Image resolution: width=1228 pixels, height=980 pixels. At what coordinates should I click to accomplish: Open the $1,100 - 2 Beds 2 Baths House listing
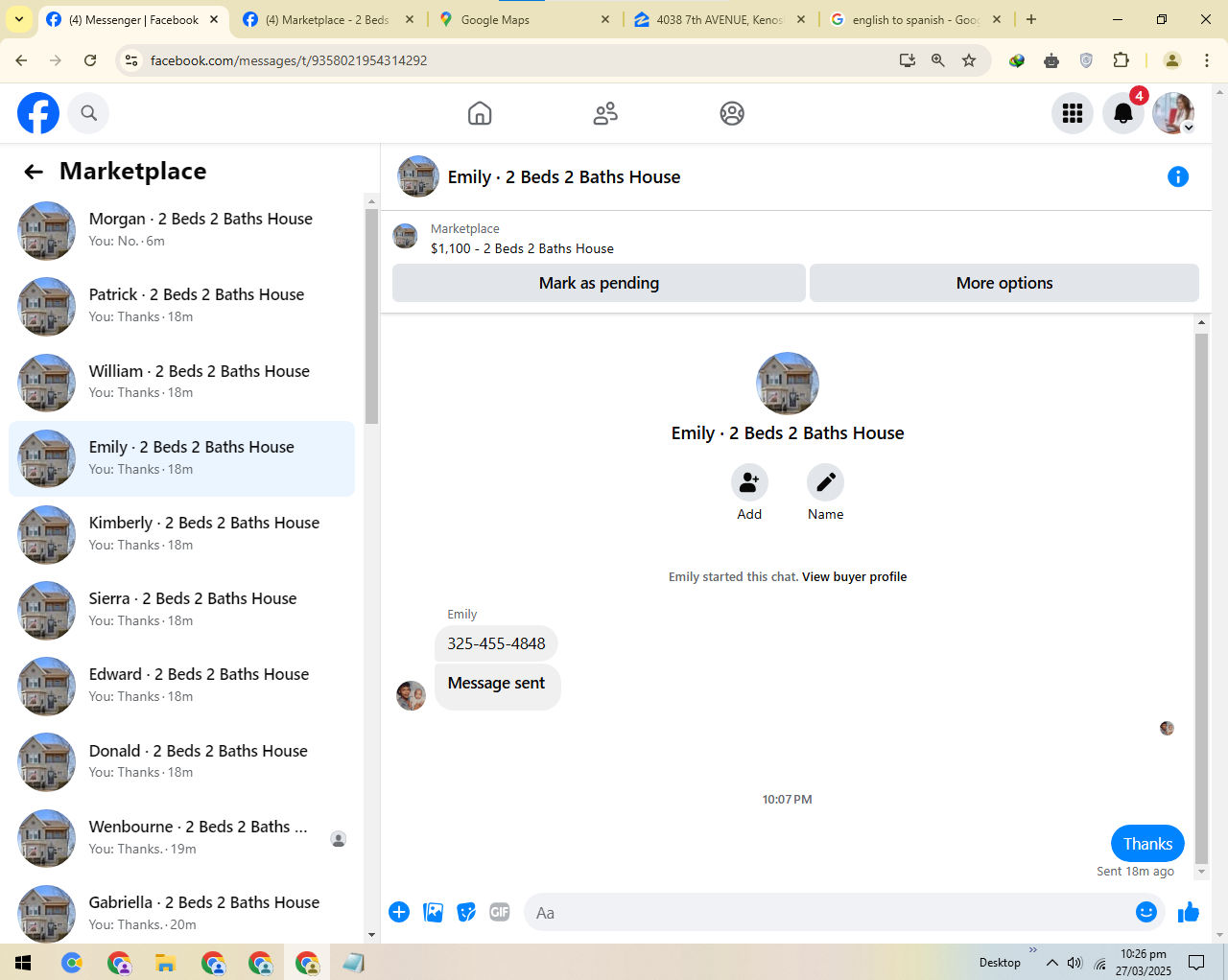[x=522, y=248]
